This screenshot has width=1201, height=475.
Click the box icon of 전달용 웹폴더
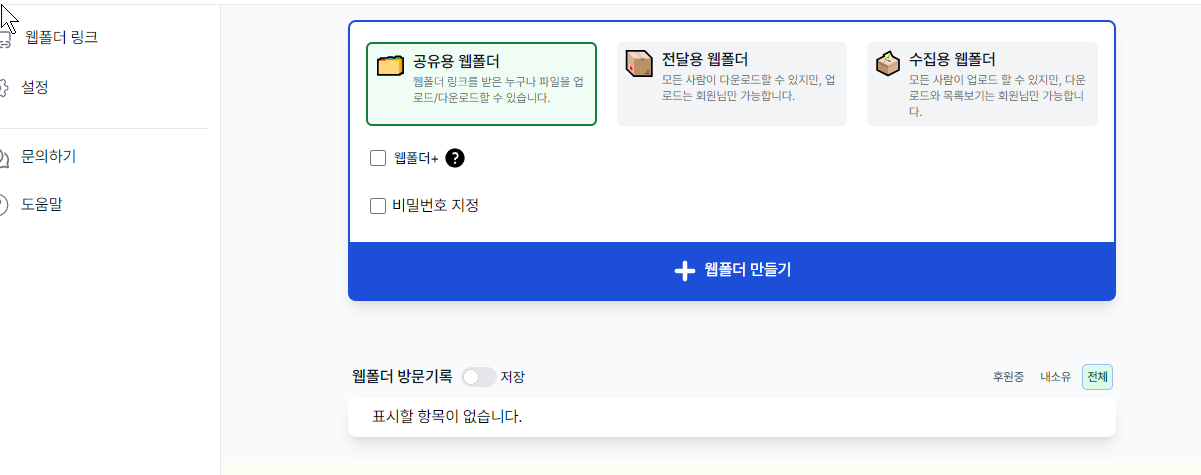(x=639, y=63)
